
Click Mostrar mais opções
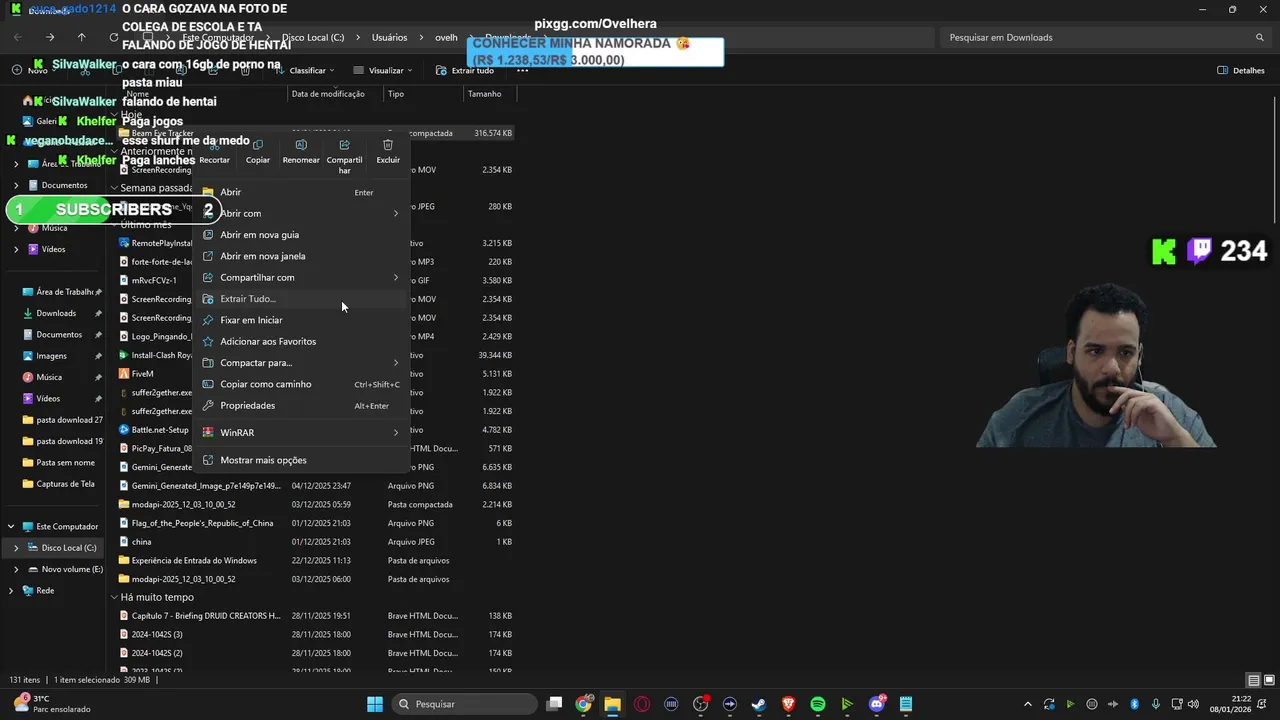[x=301, y=460]
